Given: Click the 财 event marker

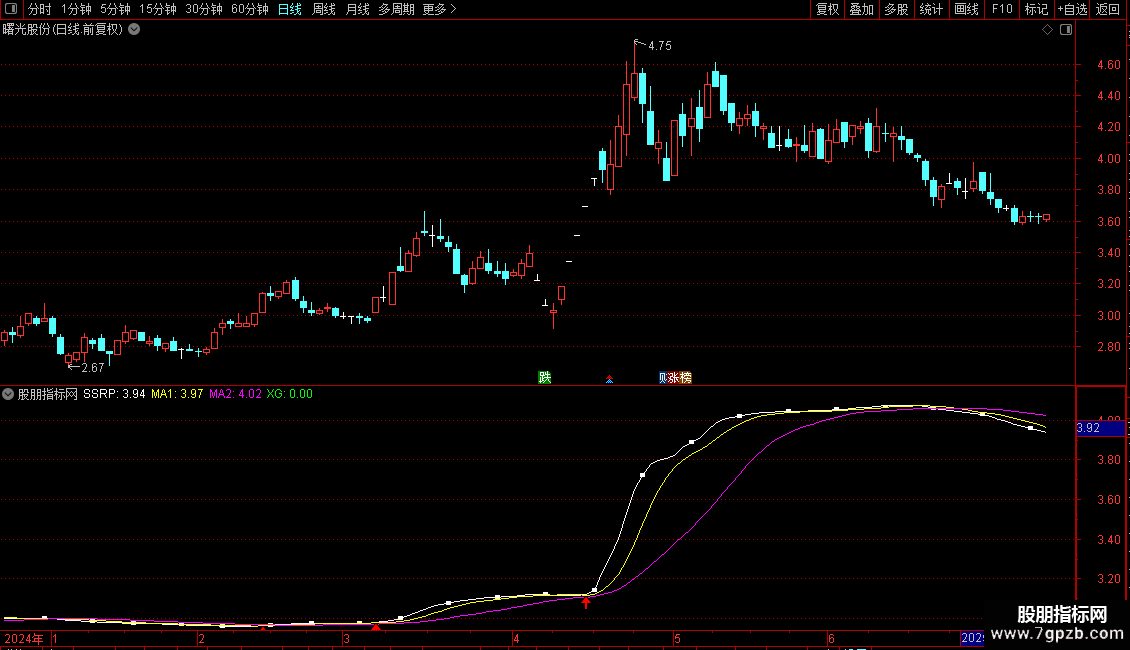Looking at the screenshot, I should click(x=663, y=378).
